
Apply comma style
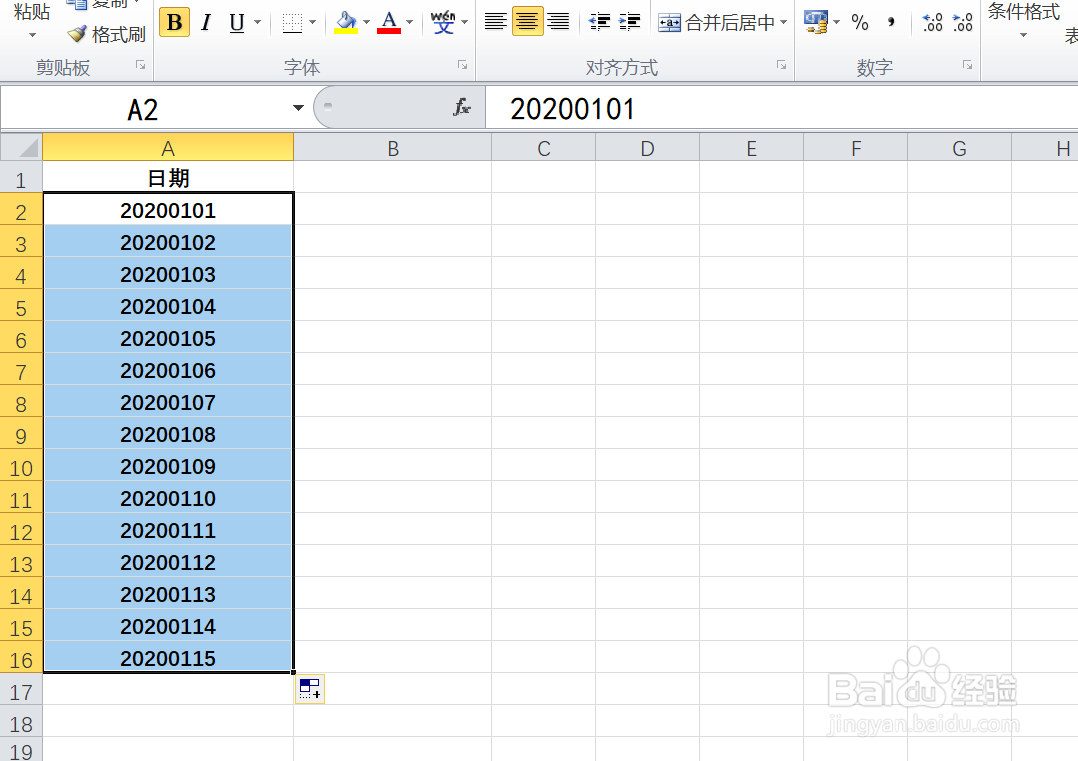pyautogui.click(x=891, y=22)
